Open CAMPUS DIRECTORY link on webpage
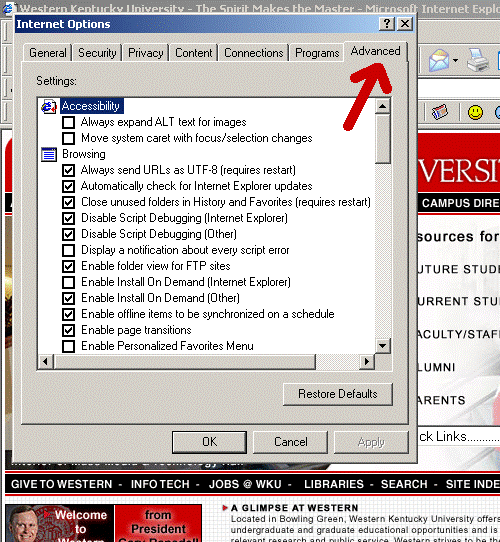This screenshot has height=542, width=500. tap(461, 203)
